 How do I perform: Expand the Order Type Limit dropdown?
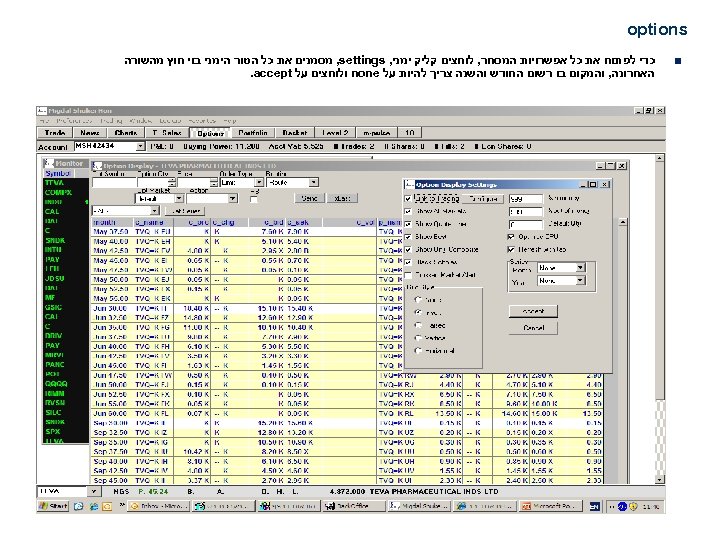pos(259,182)
